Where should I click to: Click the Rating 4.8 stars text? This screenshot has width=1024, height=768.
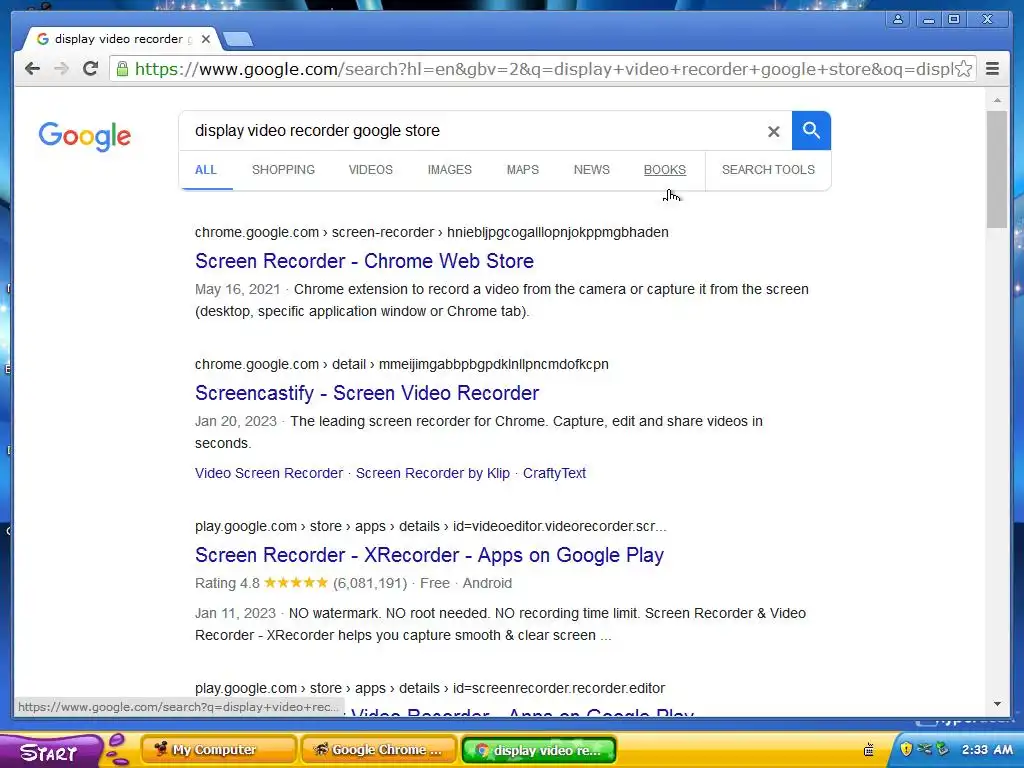261,583
